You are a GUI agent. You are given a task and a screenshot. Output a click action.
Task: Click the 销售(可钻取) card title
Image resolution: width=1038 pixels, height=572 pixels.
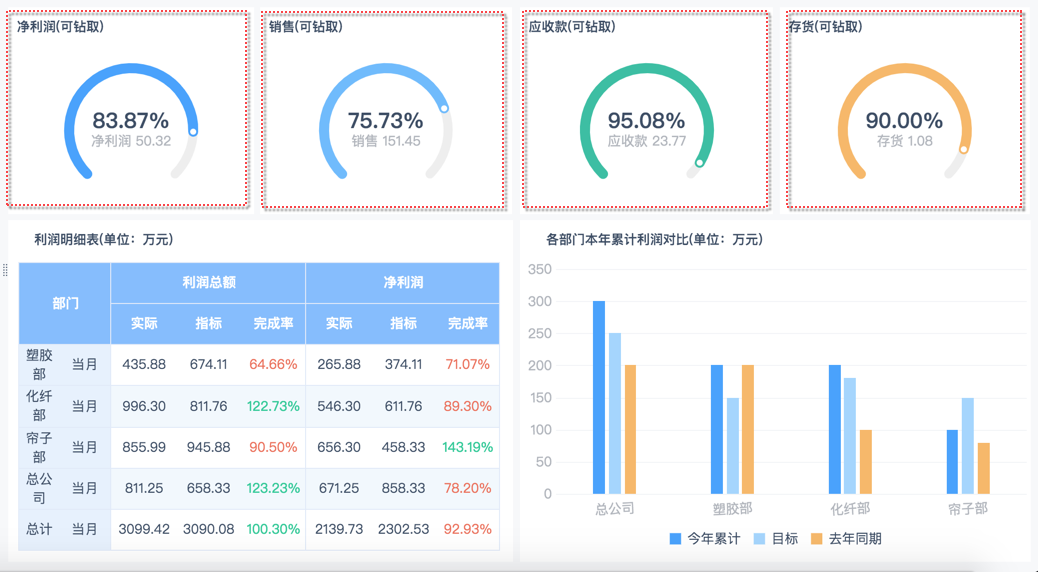(x=306, y=27)
